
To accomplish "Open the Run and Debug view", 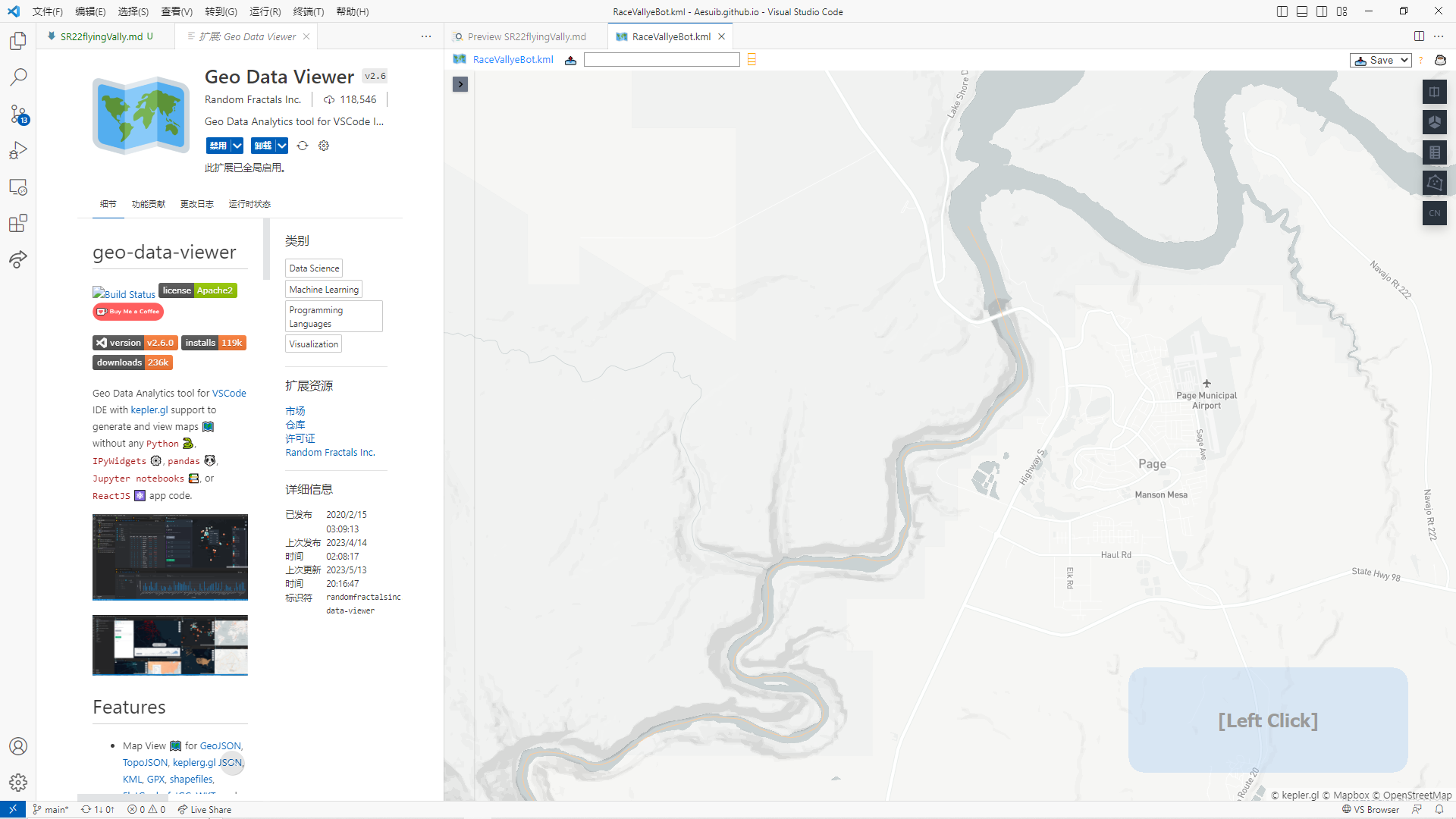I will (18, 150).
